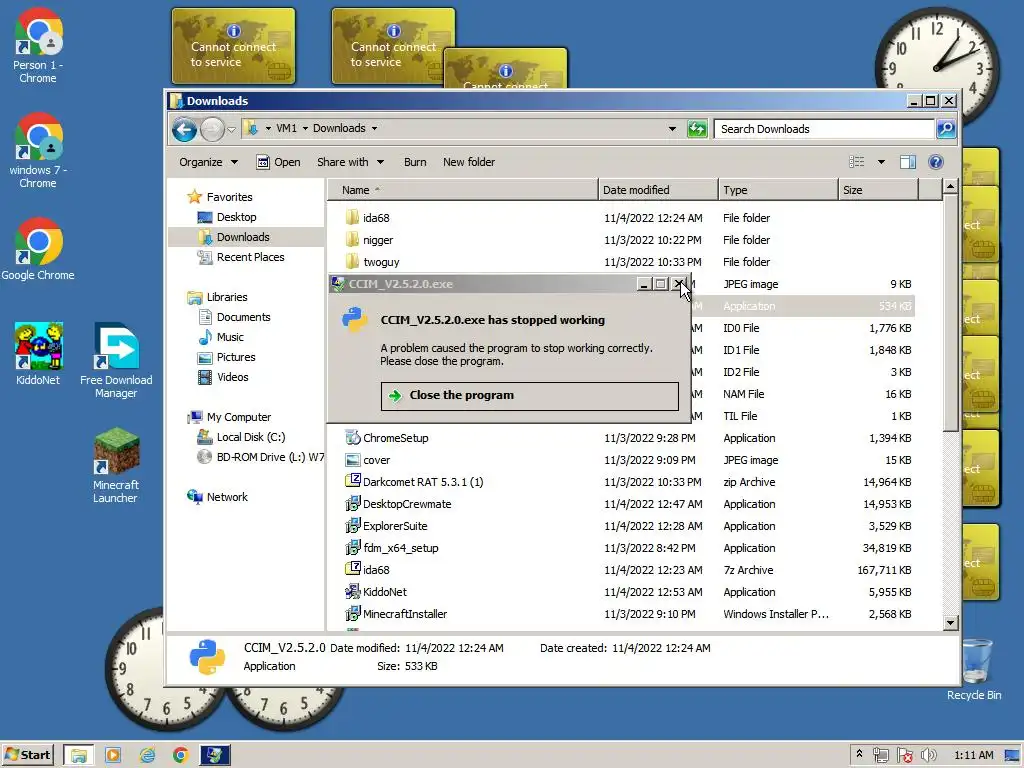Select BD-ROM Drive (L:) in the sidebar

(260, 457)
